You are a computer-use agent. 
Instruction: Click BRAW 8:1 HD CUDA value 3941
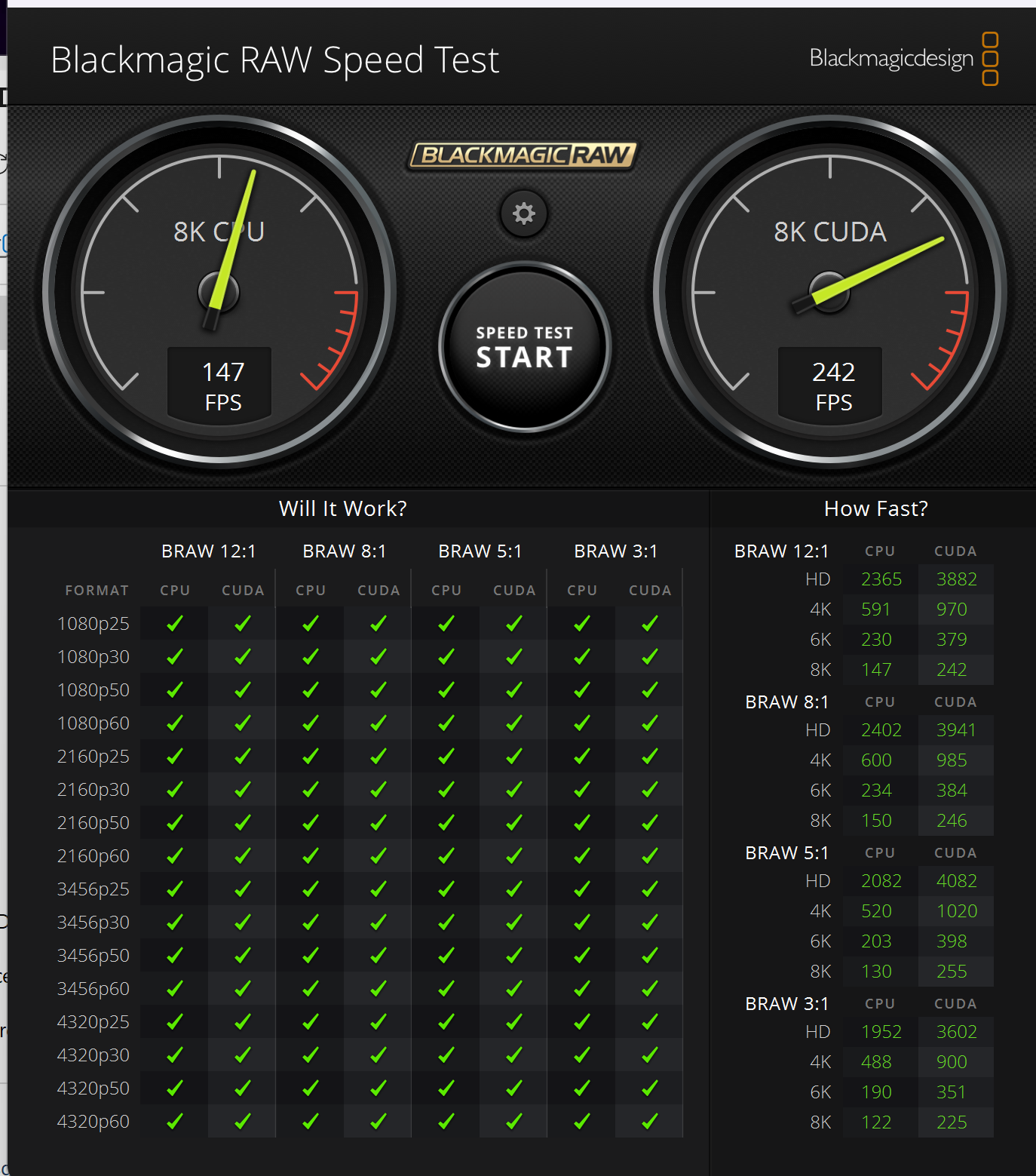[x=956, y=730]
